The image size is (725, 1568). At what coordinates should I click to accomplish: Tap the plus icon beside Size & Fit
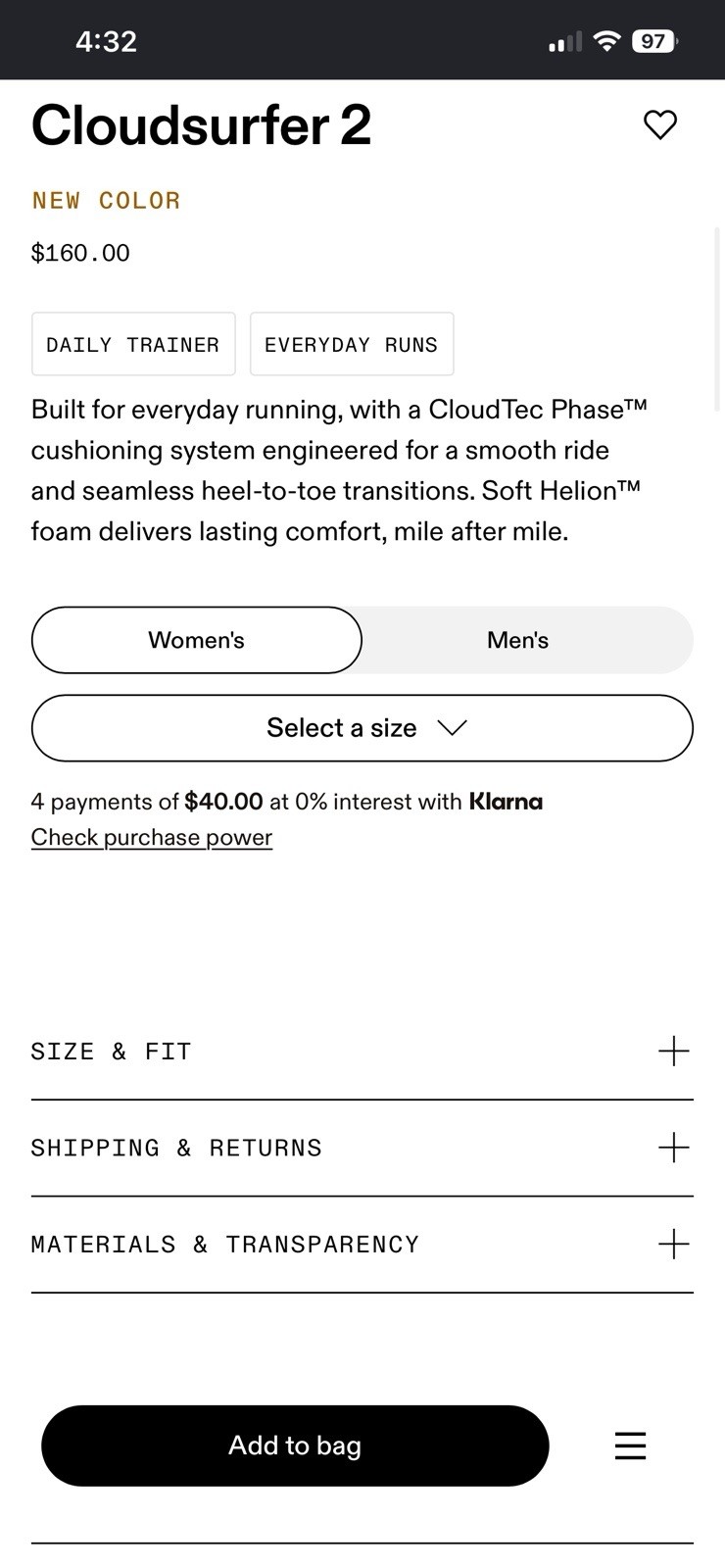pos(674,1051)
